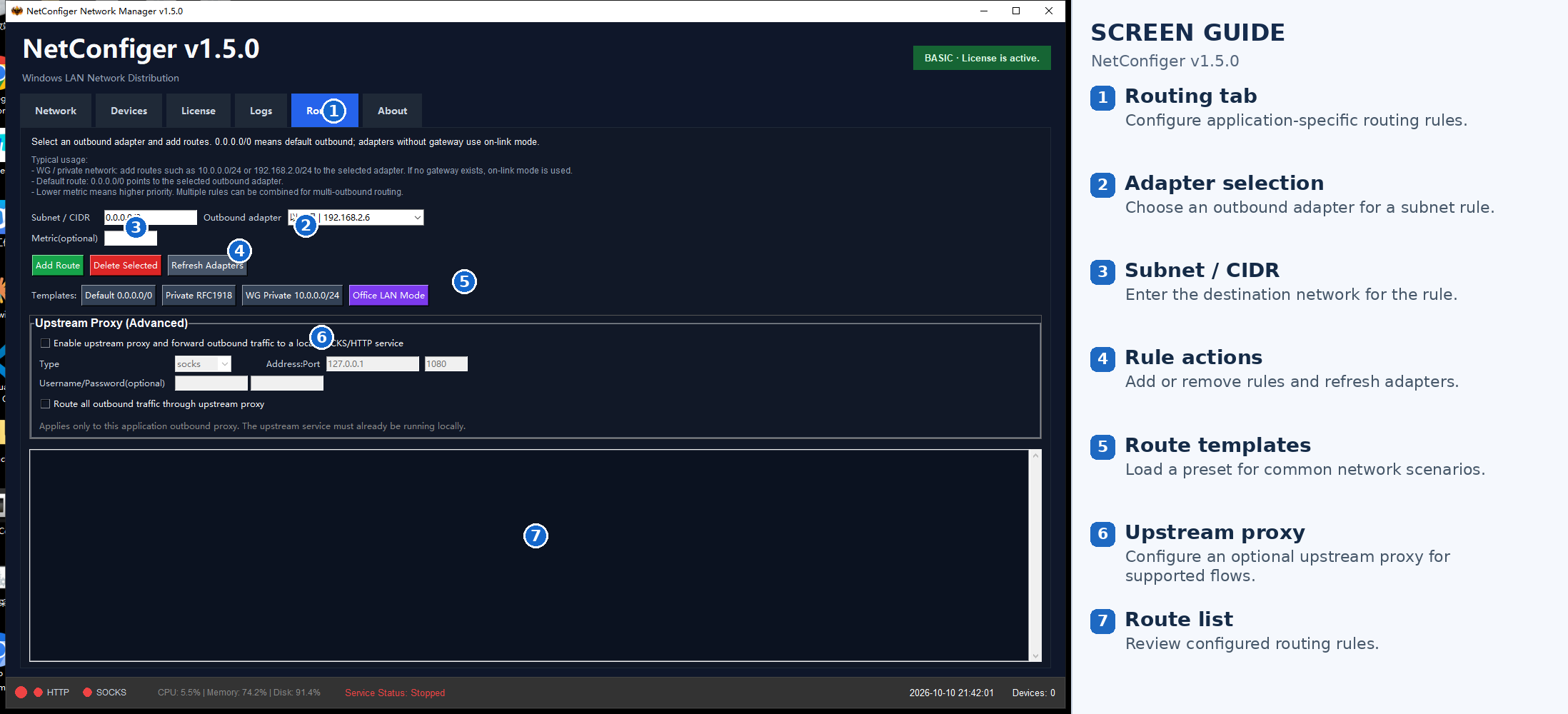Click the 'Windows LAN Network Distribution' subtitle
Image resolution: width=1568 pixels, height=714 pixels.
pyautogui.click(x=101, y=78)
